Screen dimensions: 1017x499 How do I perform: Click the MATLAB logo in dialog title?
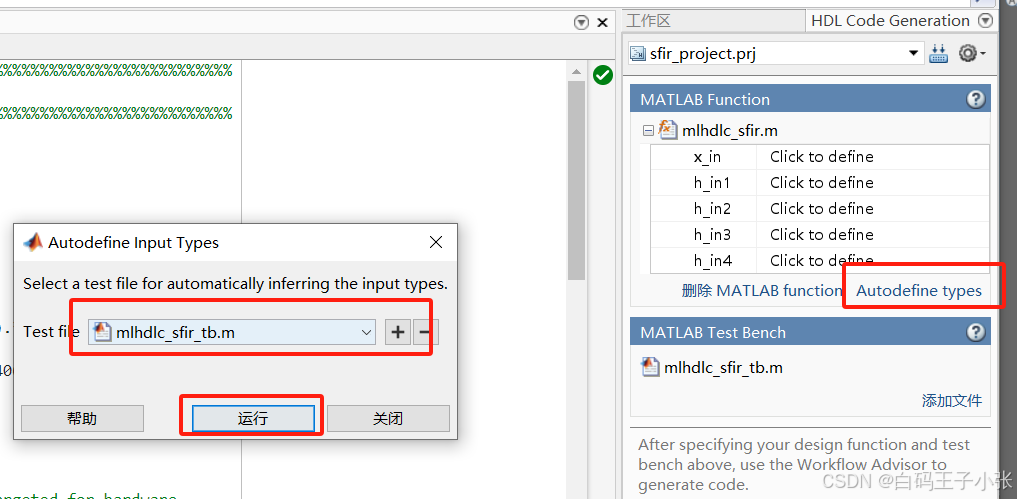32,243
